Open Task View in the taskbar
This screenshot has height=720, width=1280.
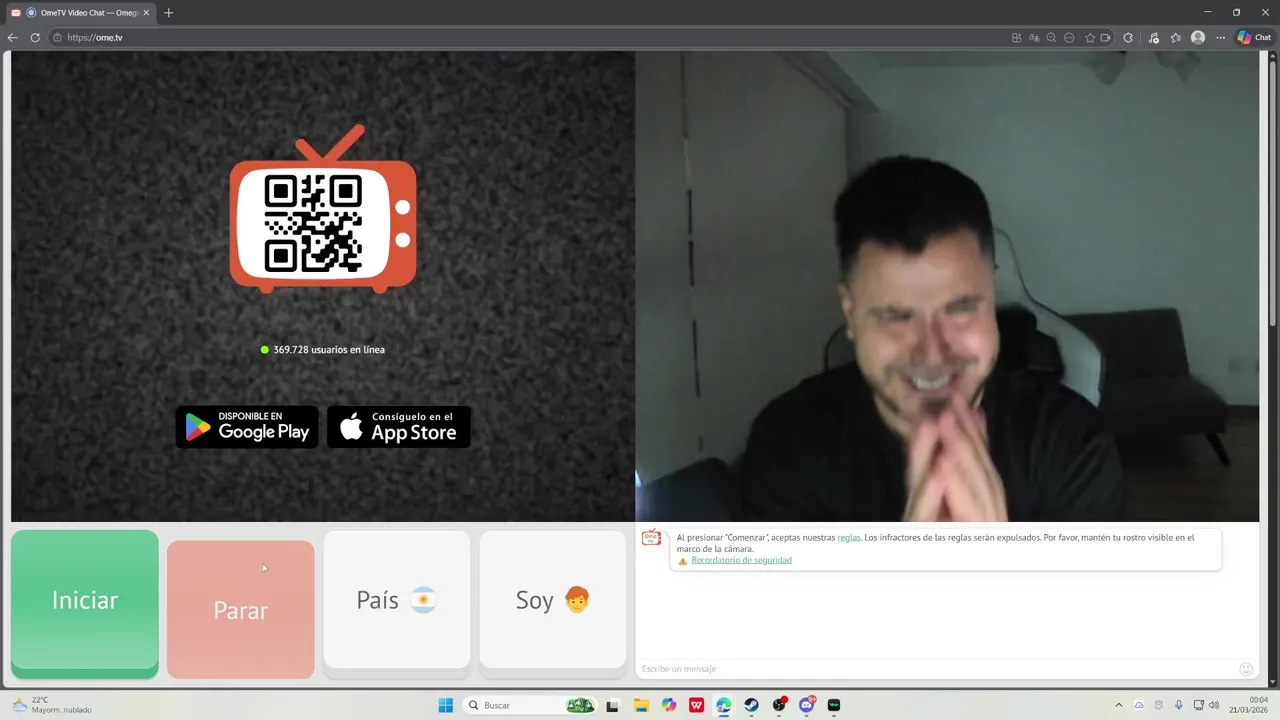(x=612, y=705)
